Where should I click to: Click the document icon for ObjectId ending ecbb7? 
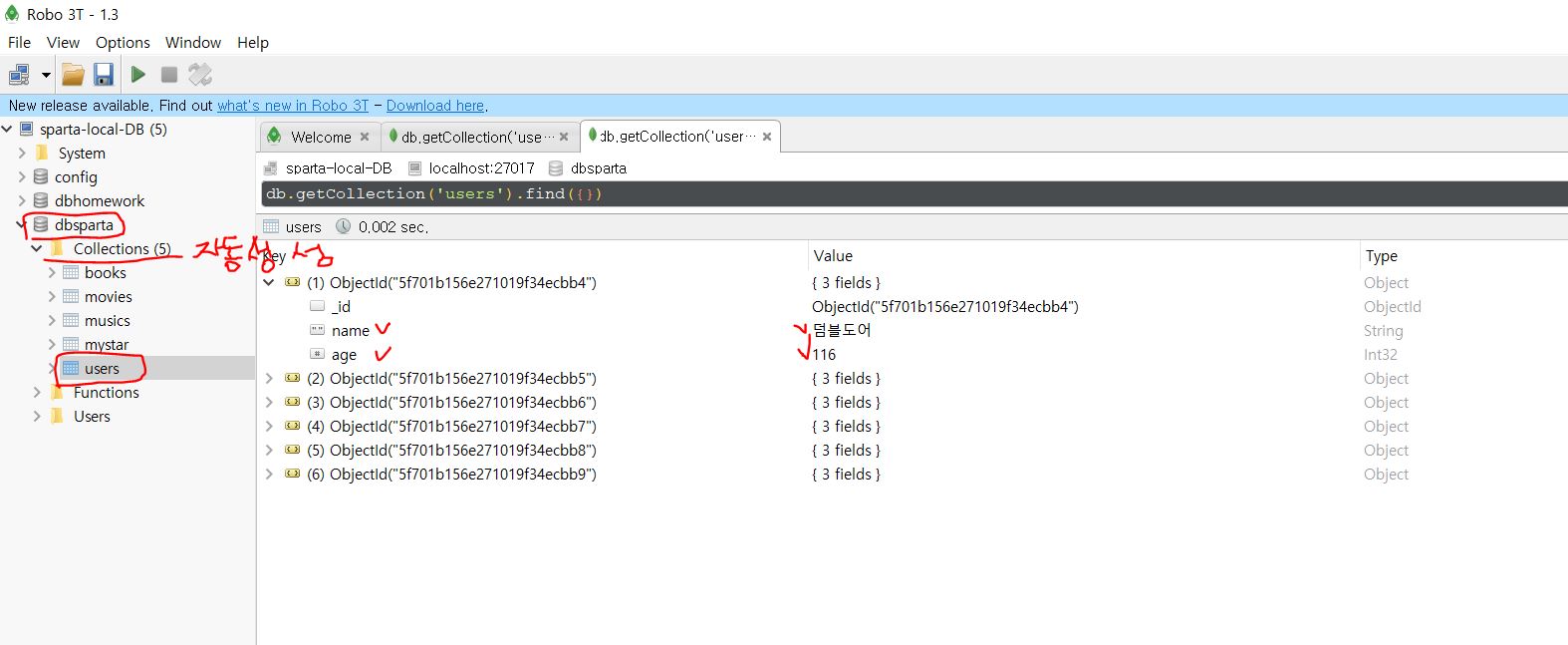292,426
